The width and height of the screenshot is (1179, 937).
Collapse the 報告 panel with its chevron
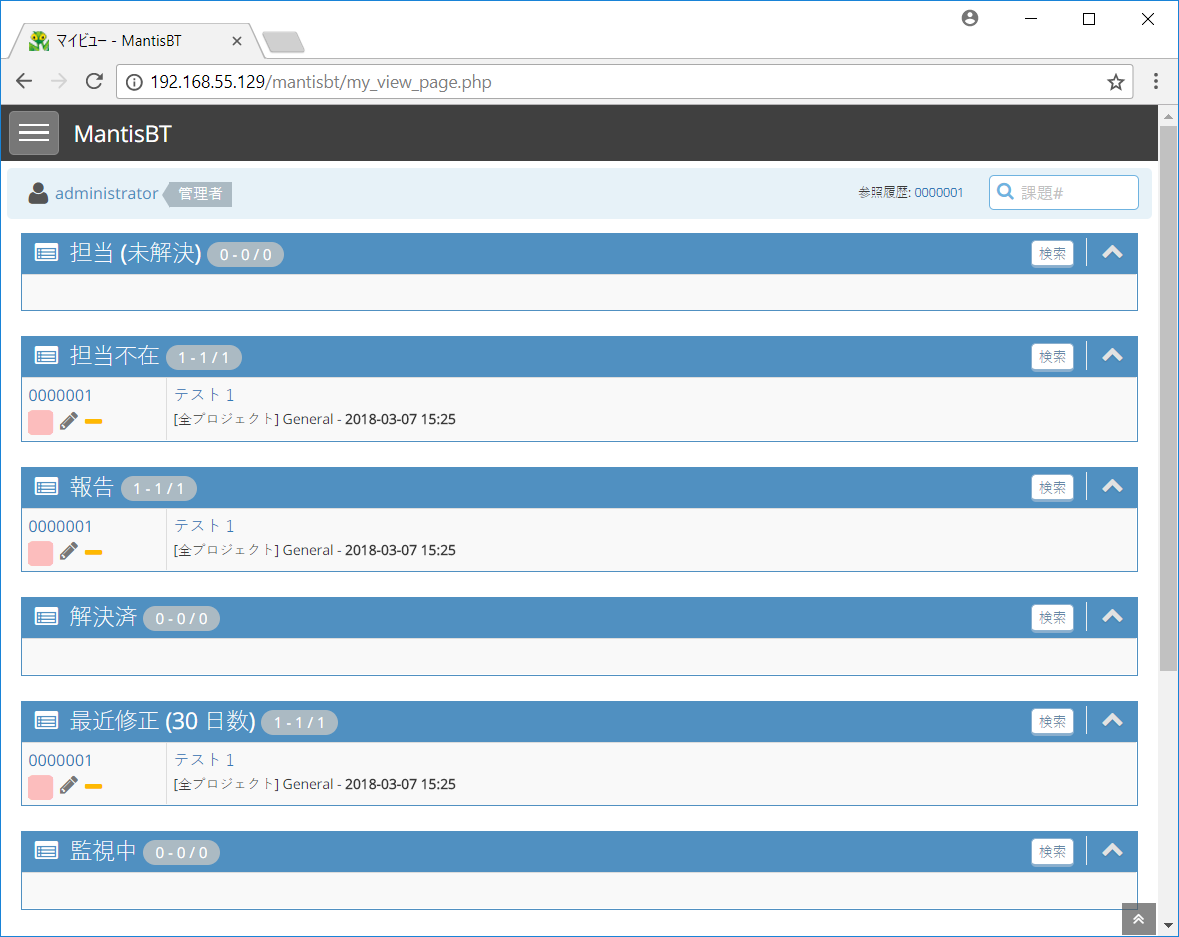point(1111,486)
